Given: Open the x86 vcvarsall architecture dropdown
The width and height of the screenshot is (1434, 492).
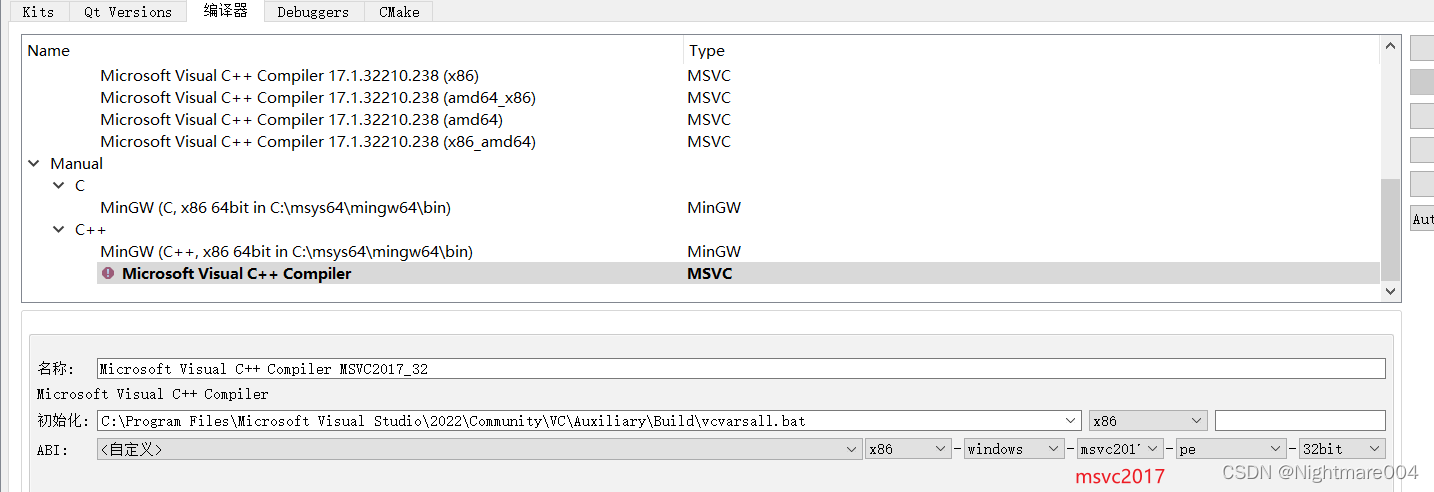Looking at the screenshot, I should [x=1148, y=421].
